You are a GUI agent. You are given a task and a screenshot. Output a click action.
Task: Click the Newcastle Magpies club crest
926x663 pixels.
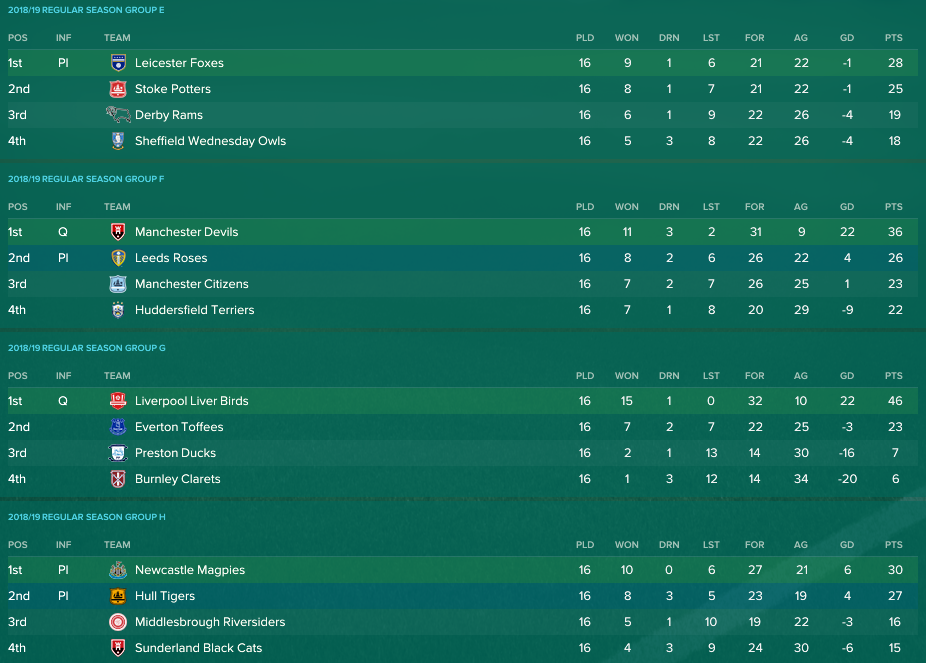118,570
